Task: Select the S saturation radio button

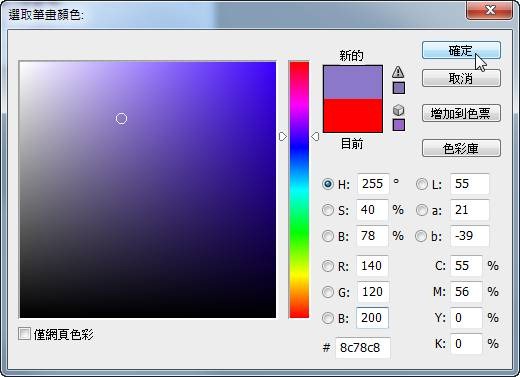Action: tap(328, 210)
